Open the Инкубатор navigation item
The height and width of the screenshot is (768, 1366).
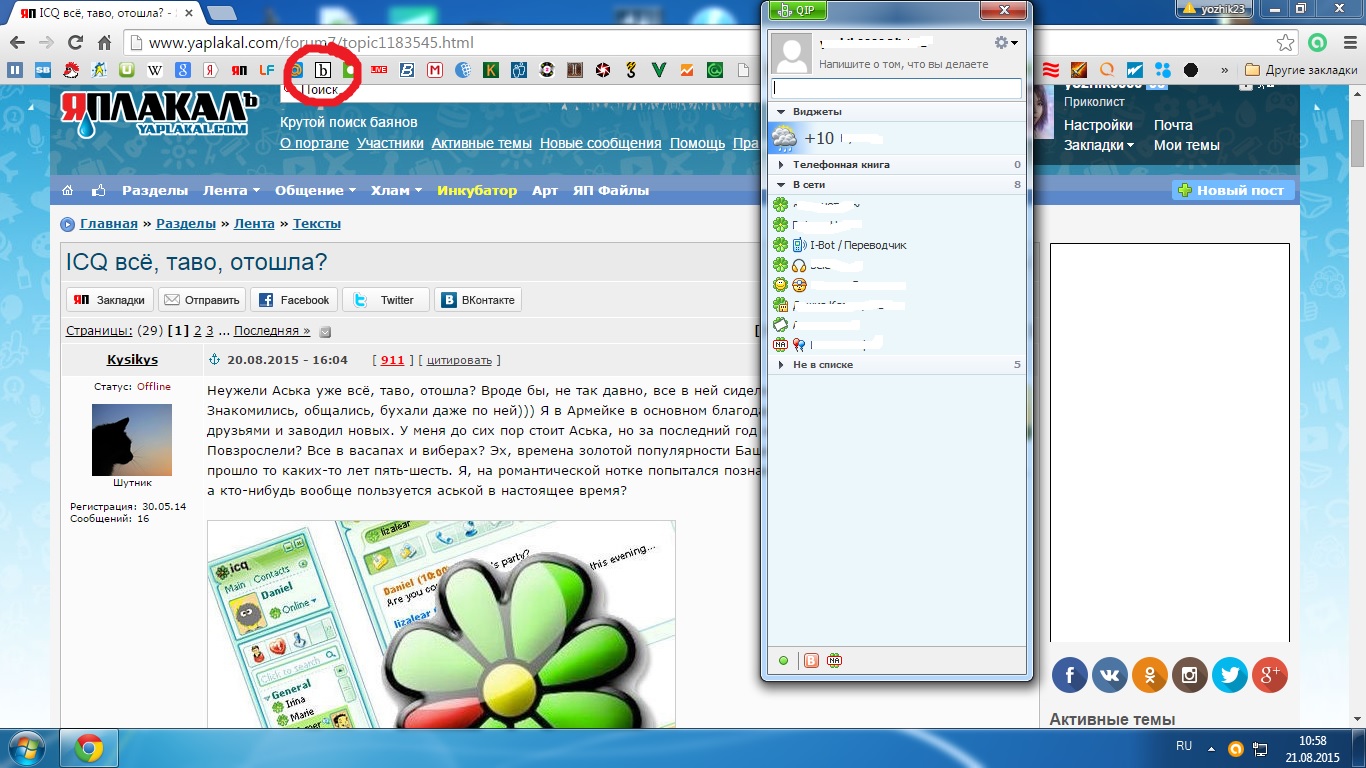point(477,190)
